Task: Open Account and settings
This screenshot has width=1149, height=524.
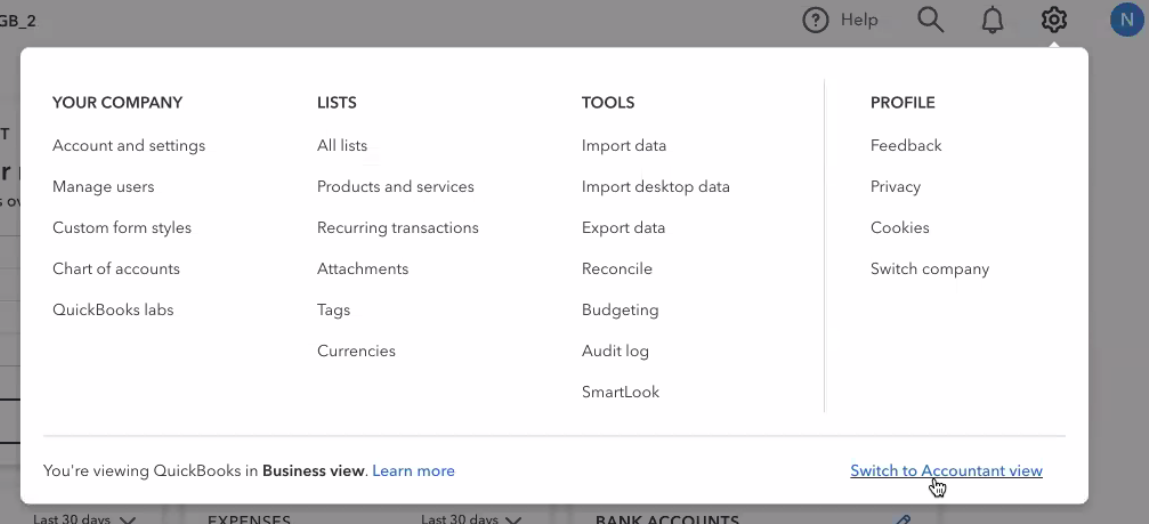Action: (128, 145)
